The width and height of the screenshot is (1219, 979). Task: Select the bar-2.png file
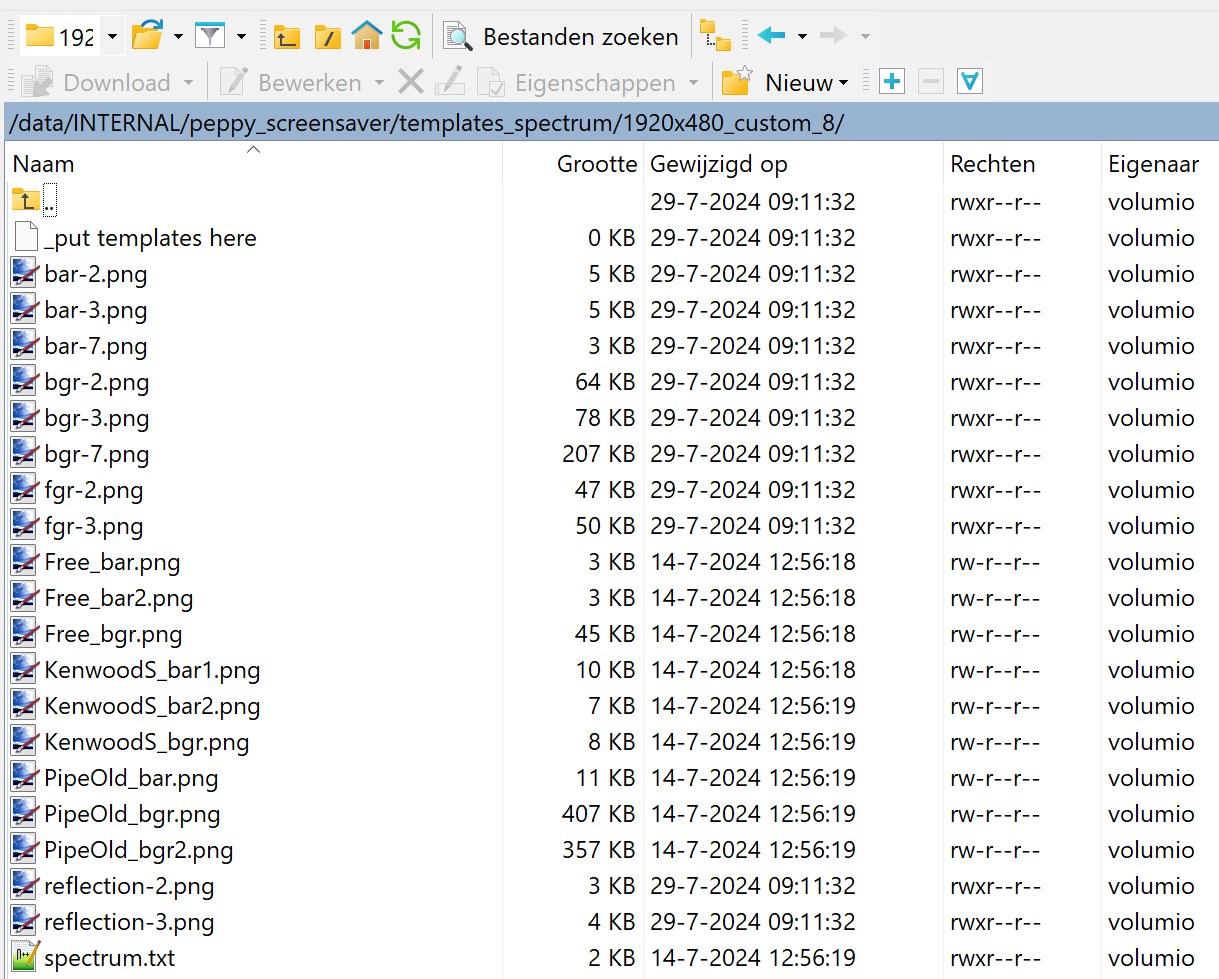coord(96,274)
